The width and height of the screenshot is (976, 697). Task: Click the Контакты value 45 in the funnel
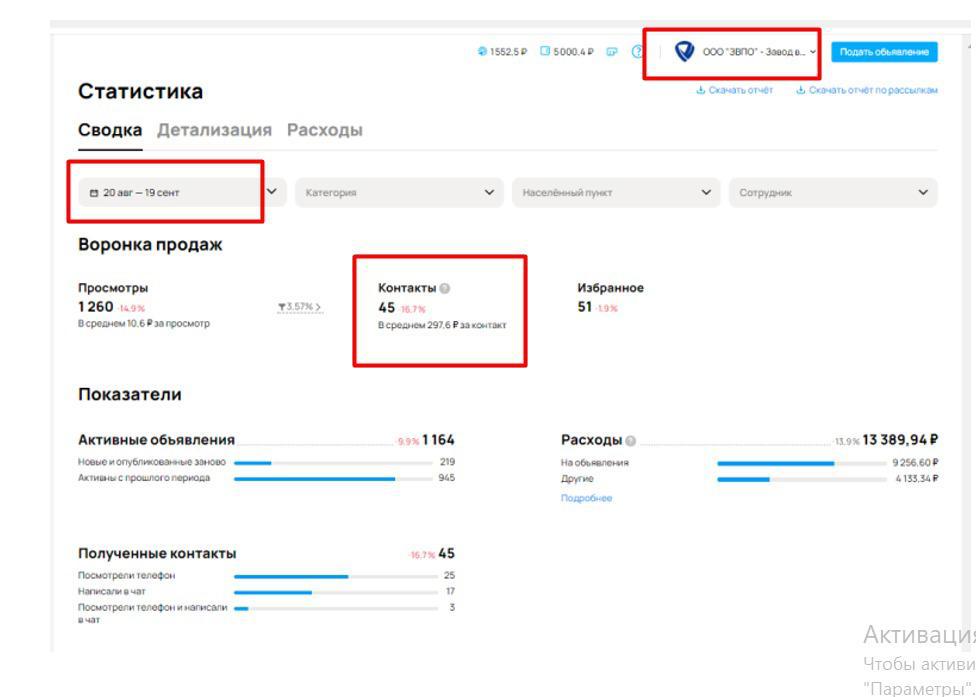(x=387, y=307)
